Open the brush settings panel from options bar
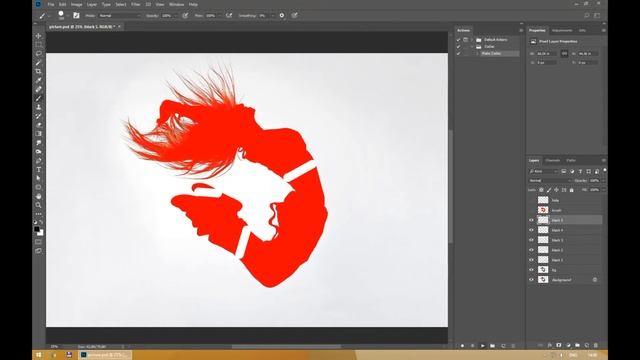 pos(76,16)
